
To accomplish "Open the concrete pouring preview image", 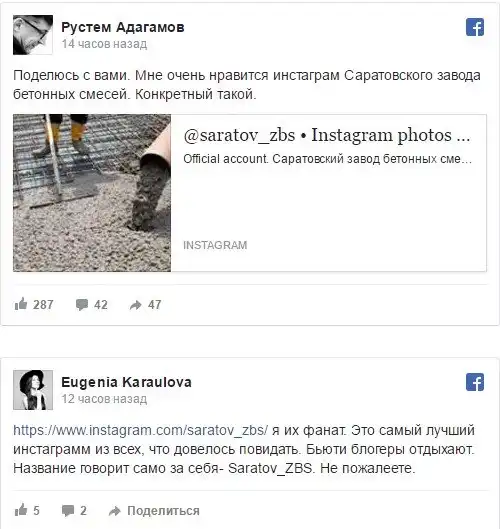I will [92, 193].
